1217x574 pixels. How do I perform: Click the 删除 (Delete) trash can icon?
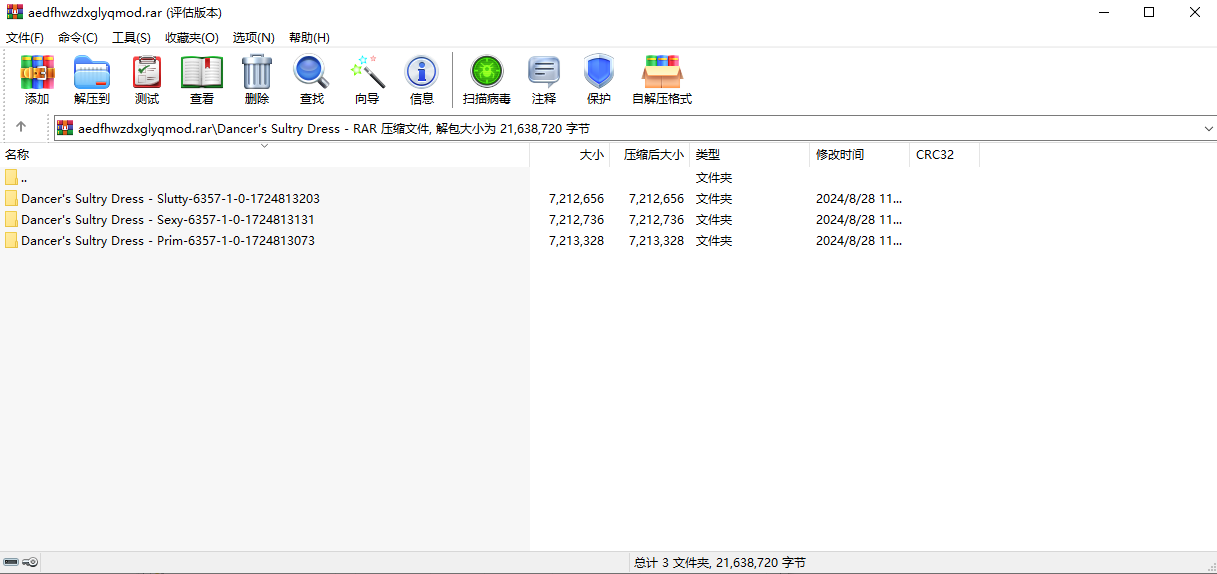coord(257,72)
